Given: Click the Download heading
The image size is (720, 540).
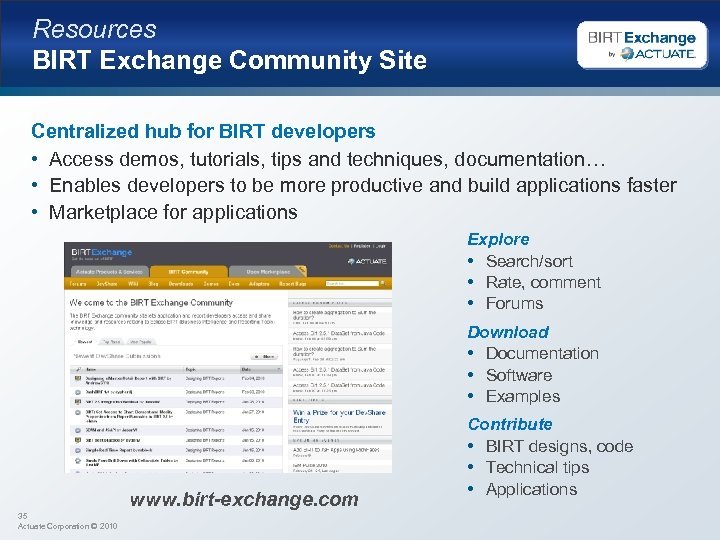Looking at the screenshot, I should tap(508, 332).
